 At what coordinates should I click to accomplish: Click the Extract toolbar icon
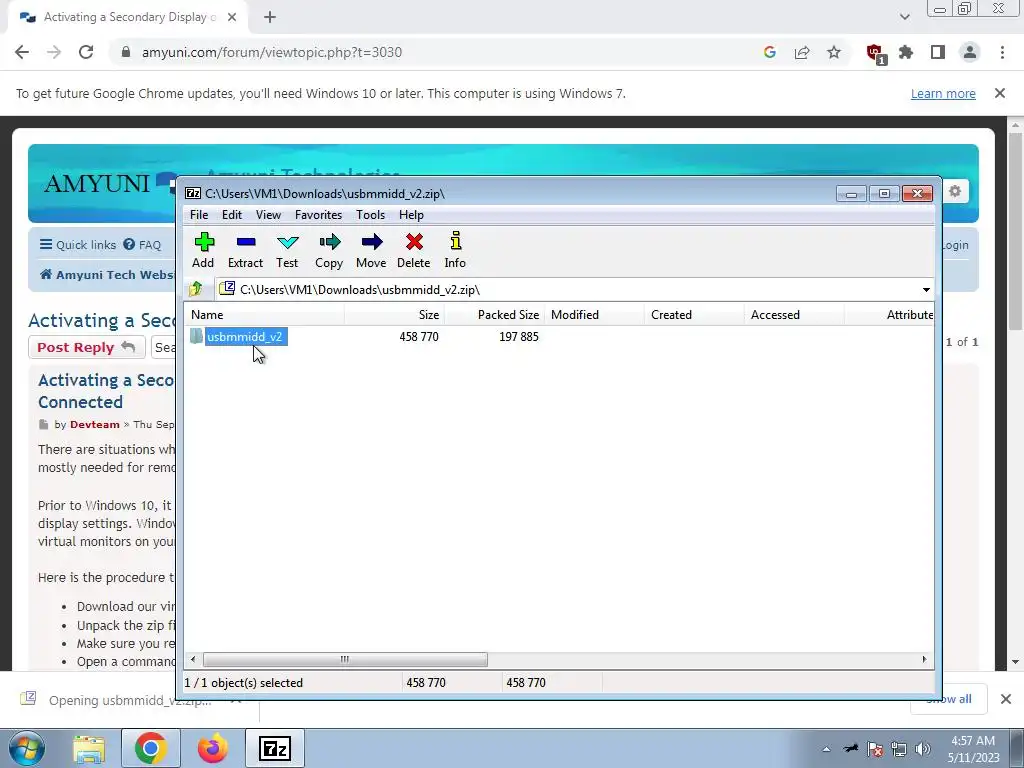pos(246,251)
